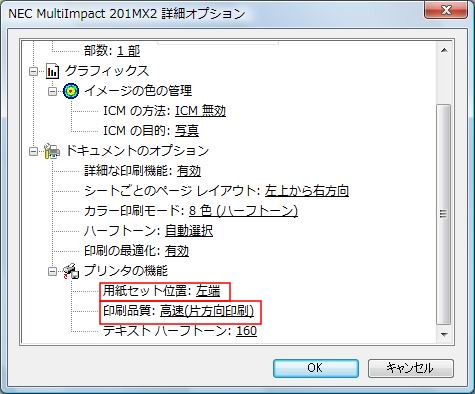The image size is (475, 394).
Task: Select テキスト ハーフトーン value 160
Action: 246,331
